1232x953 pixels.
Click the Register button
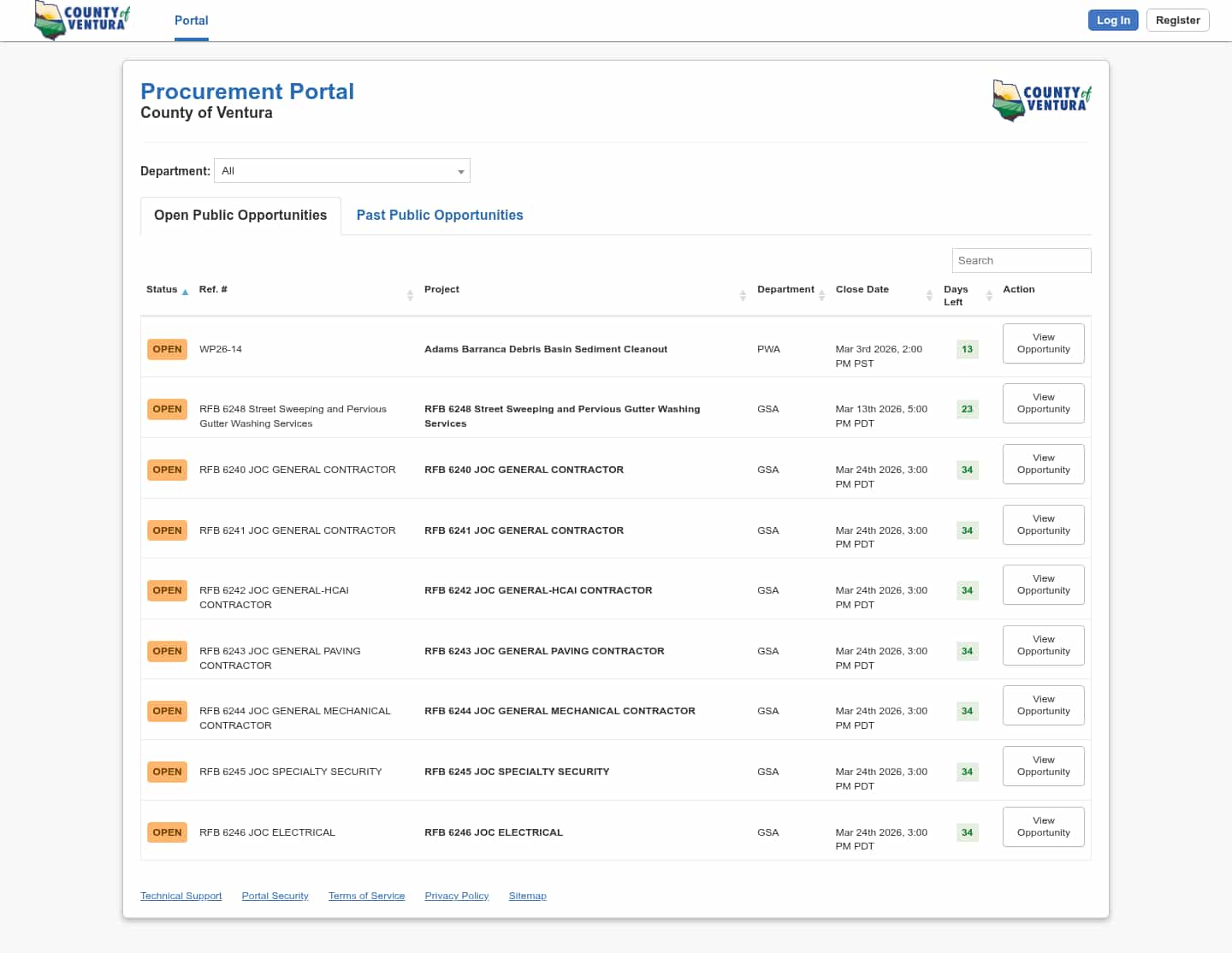1177,21
